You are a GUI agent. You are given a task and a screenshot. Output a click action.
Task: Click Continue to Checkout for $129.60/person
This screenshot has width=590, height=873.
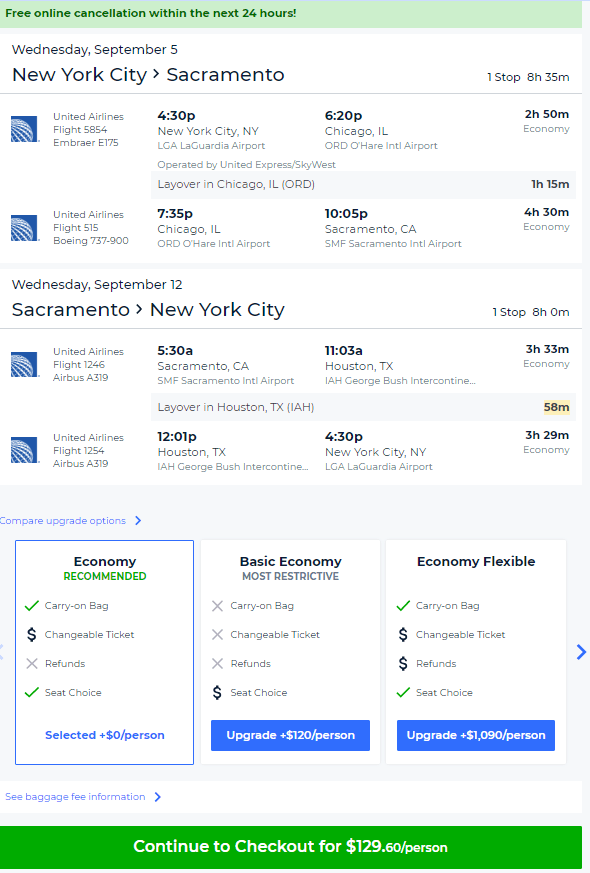[x=295, y=846]
